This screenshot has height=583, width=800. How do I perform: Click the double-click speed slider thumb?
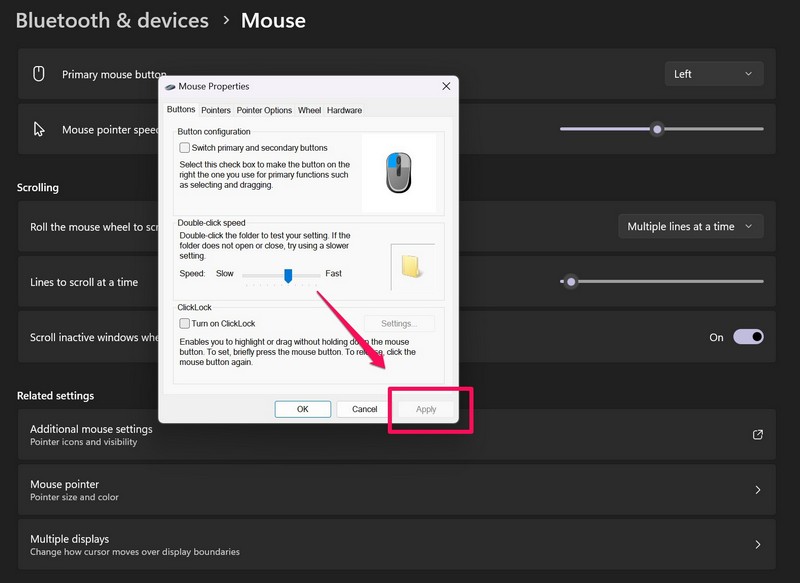288,275
